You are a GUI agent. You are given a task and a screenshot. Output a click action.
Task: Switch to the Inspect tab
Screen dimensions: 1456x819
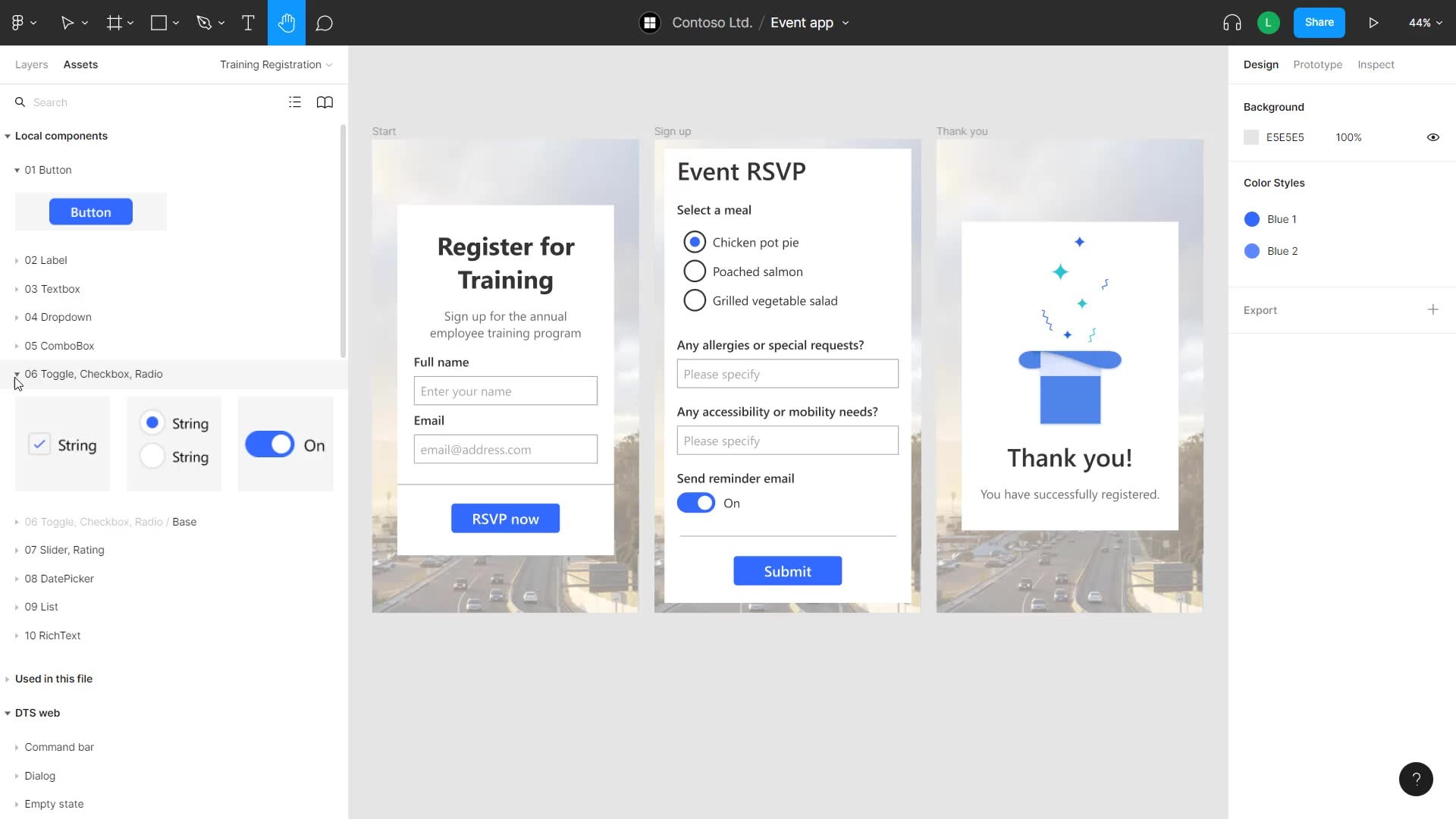[1376, 64]
